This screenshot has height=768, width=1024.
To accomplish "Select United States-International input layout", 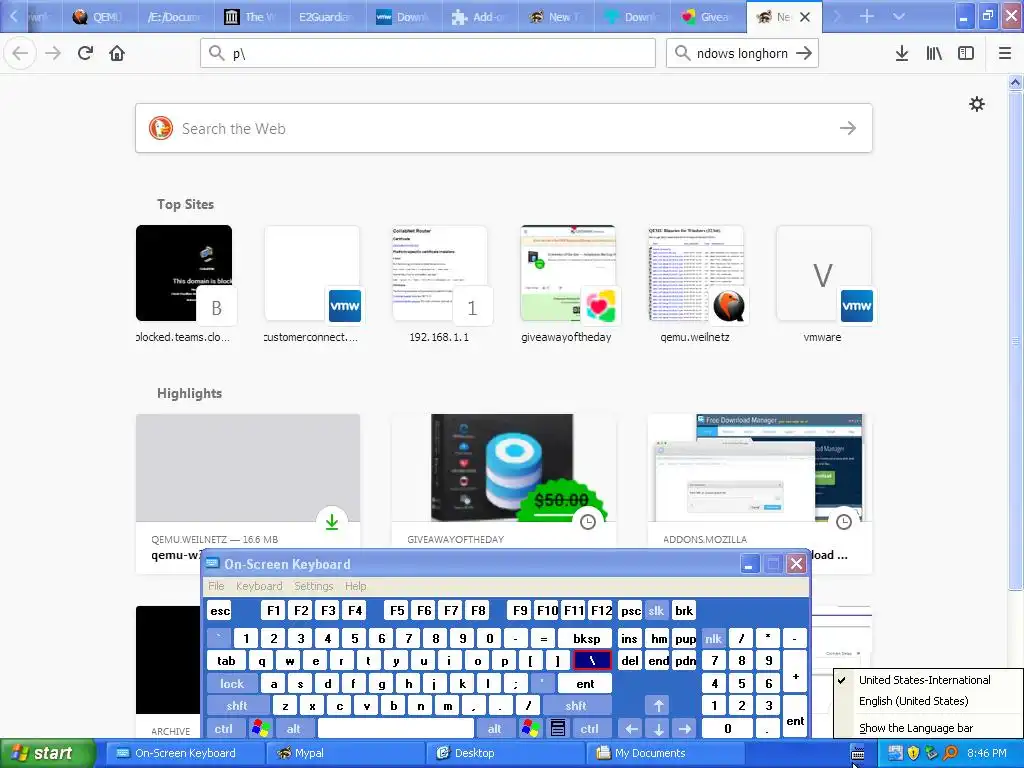I will (924, 680).
